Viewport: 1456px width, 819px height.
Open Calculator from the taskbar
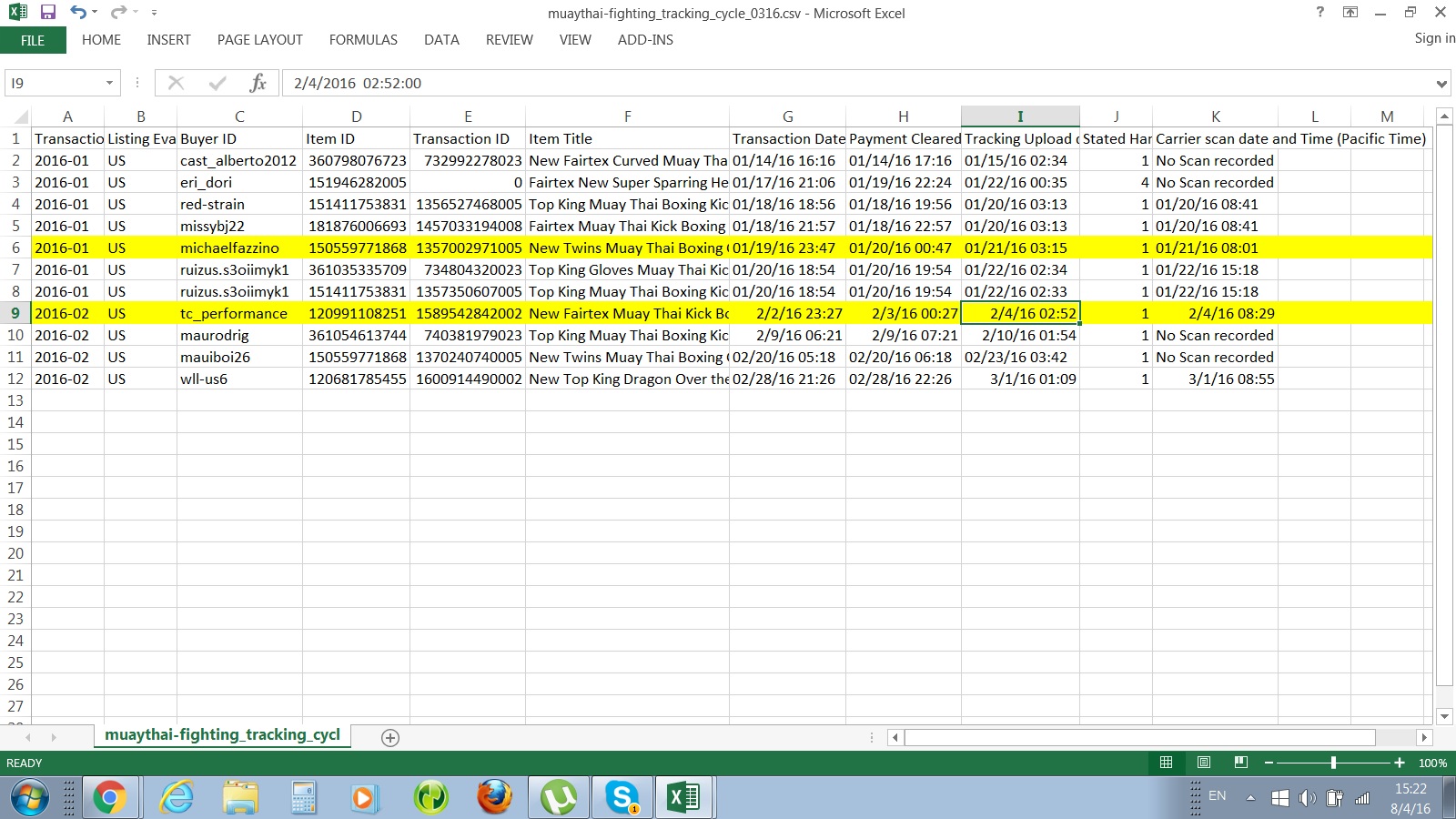click(x=303, y=798)
